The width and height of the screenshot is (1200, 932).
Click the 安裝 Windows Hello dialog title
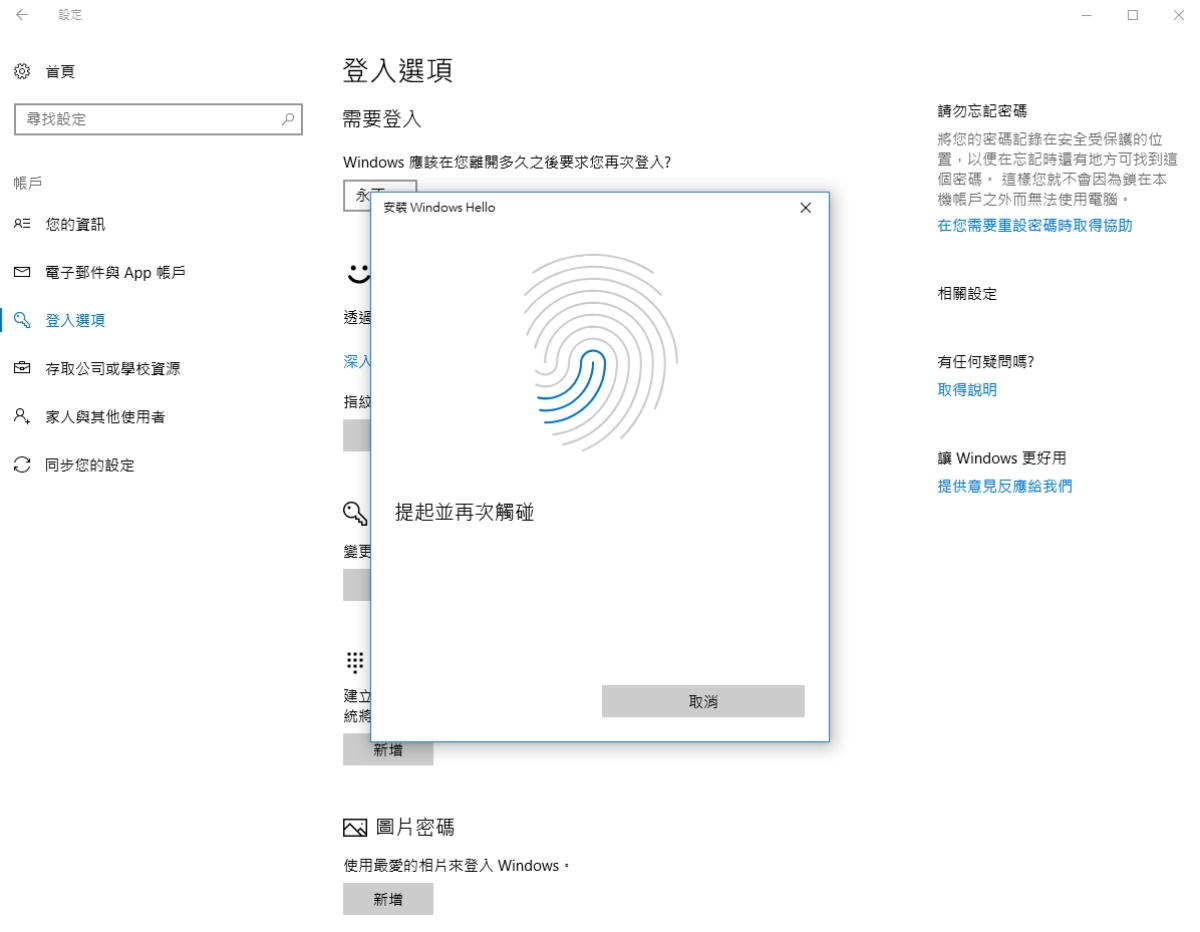tap(439, 208)
